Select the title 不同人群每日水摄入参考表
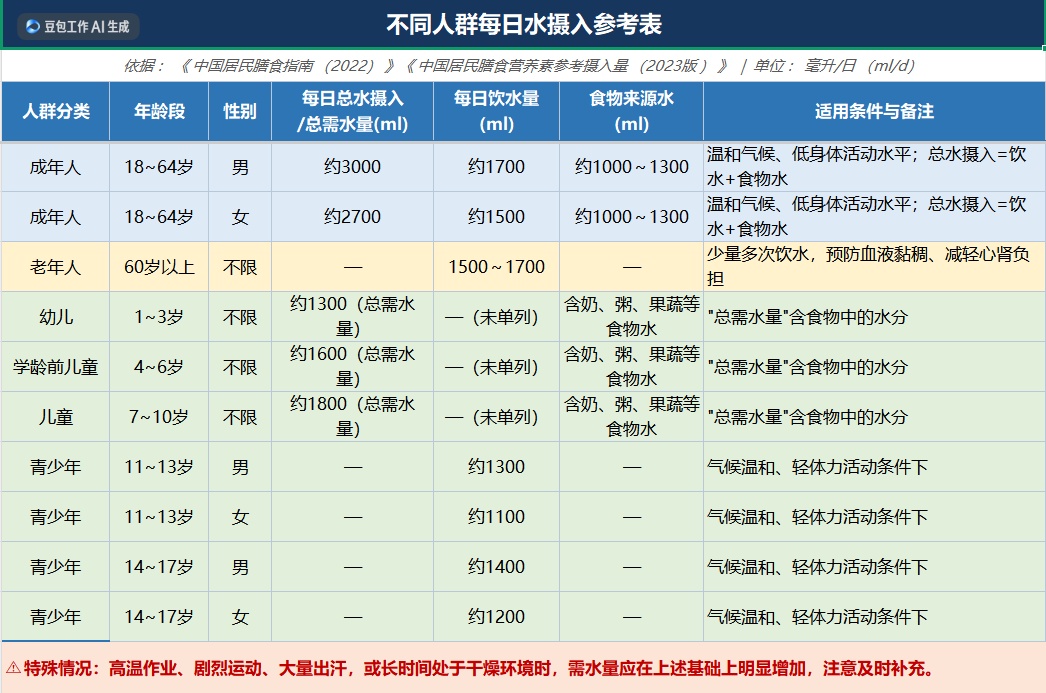Viewport: 1046px width, 693px height. (x=524, y=25)
